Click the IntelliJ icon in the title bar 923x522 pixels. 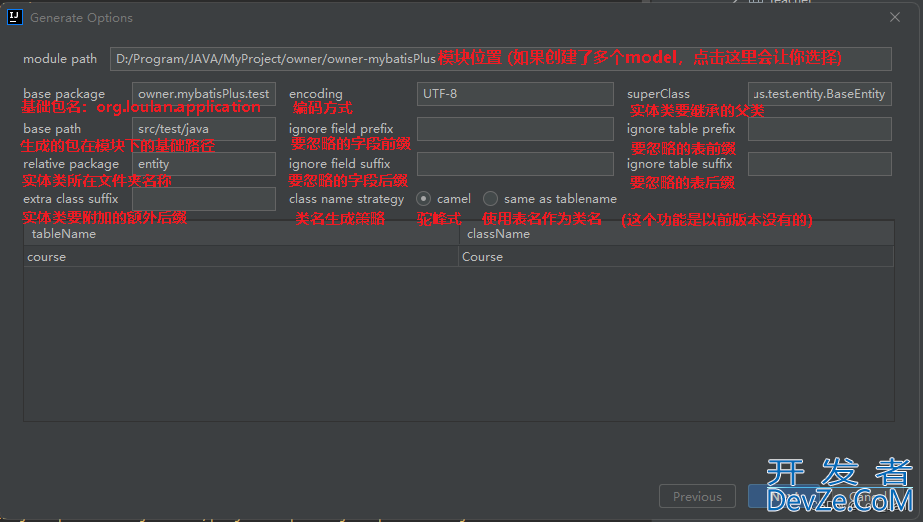15,17
